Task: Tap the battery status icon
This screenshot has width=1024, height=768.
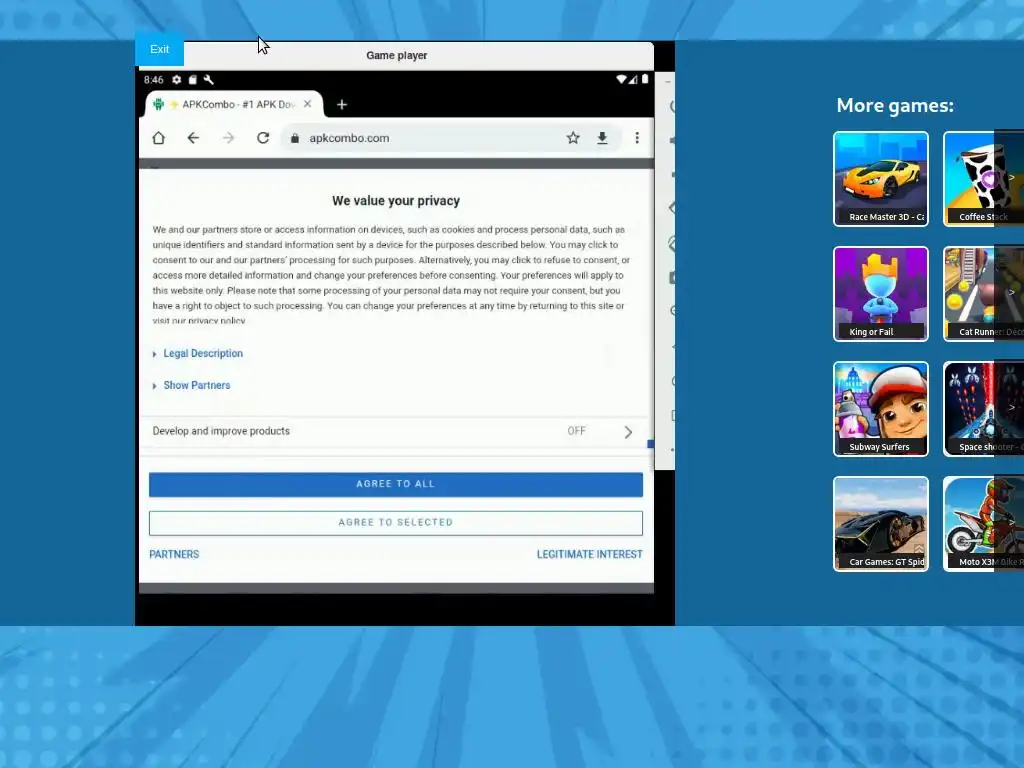Action: click(645, 79)
